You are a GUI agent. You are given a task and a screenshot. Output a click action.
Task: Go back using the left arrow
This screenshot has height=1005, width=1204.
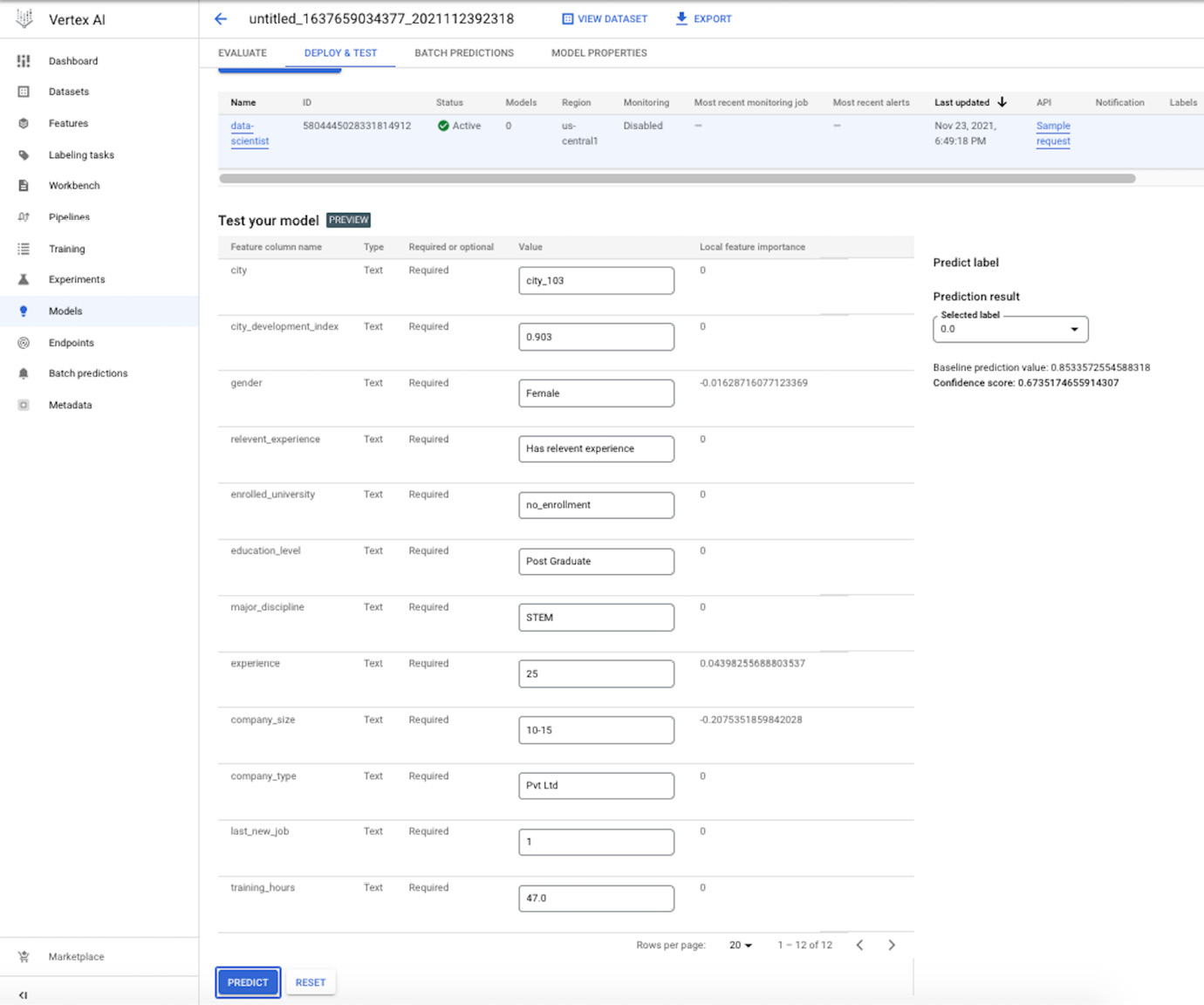point(221,18)
